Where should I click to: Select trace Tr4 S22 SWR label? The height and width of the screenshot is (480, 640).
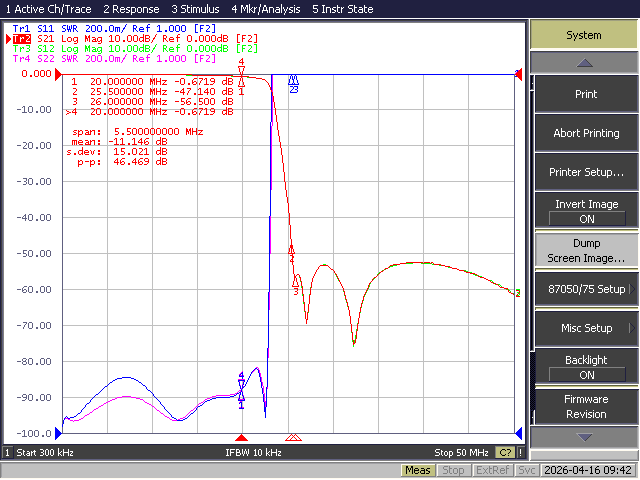tap(114, 58)
